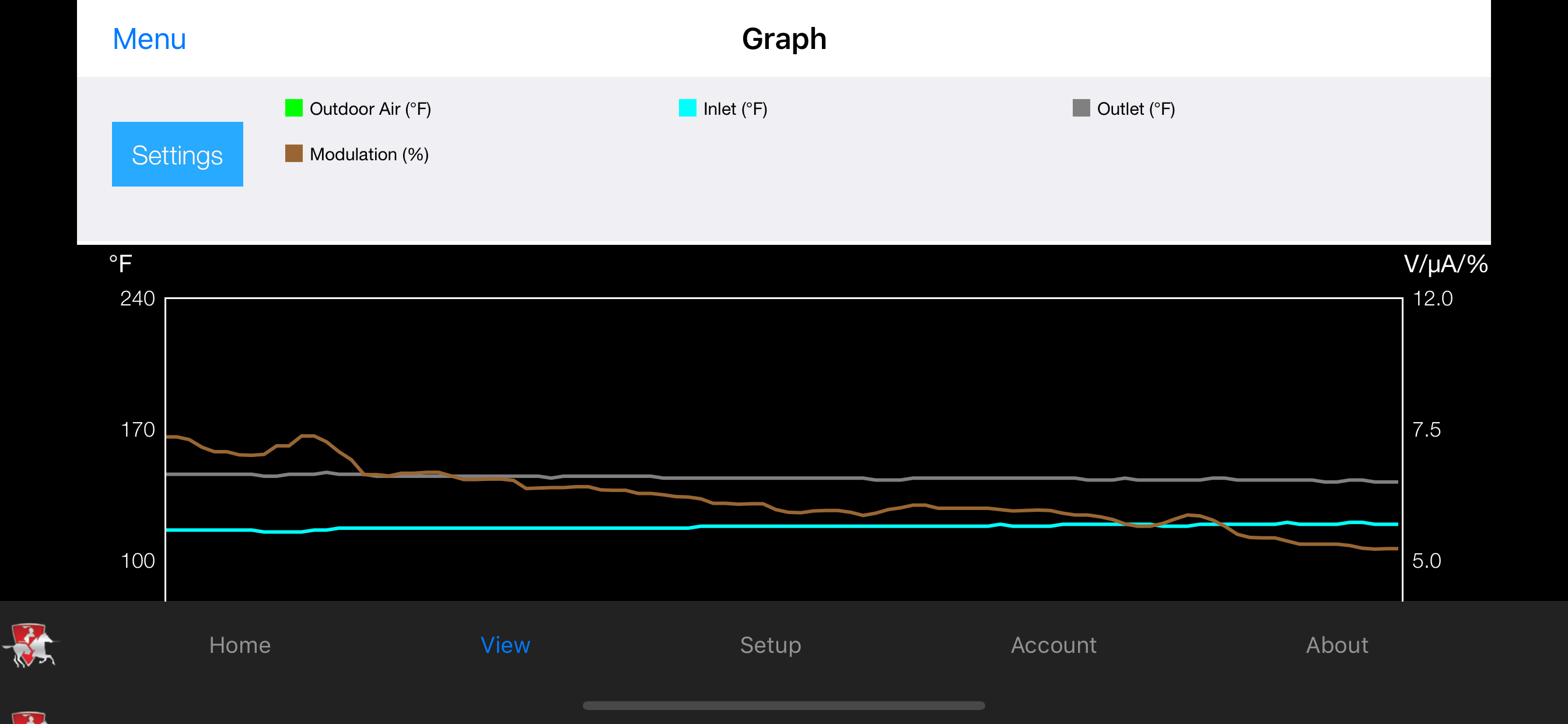Go to the About tab
The height and width of the screenshot is (724, 1568).
(1338, 645)
